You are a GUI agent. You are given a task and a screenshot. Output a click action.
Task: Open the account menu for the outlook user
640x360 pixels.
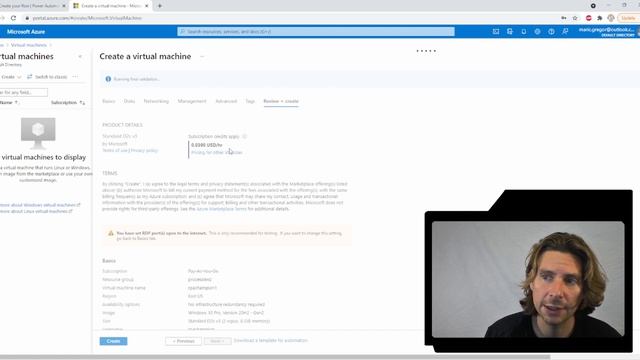[608, 31]
